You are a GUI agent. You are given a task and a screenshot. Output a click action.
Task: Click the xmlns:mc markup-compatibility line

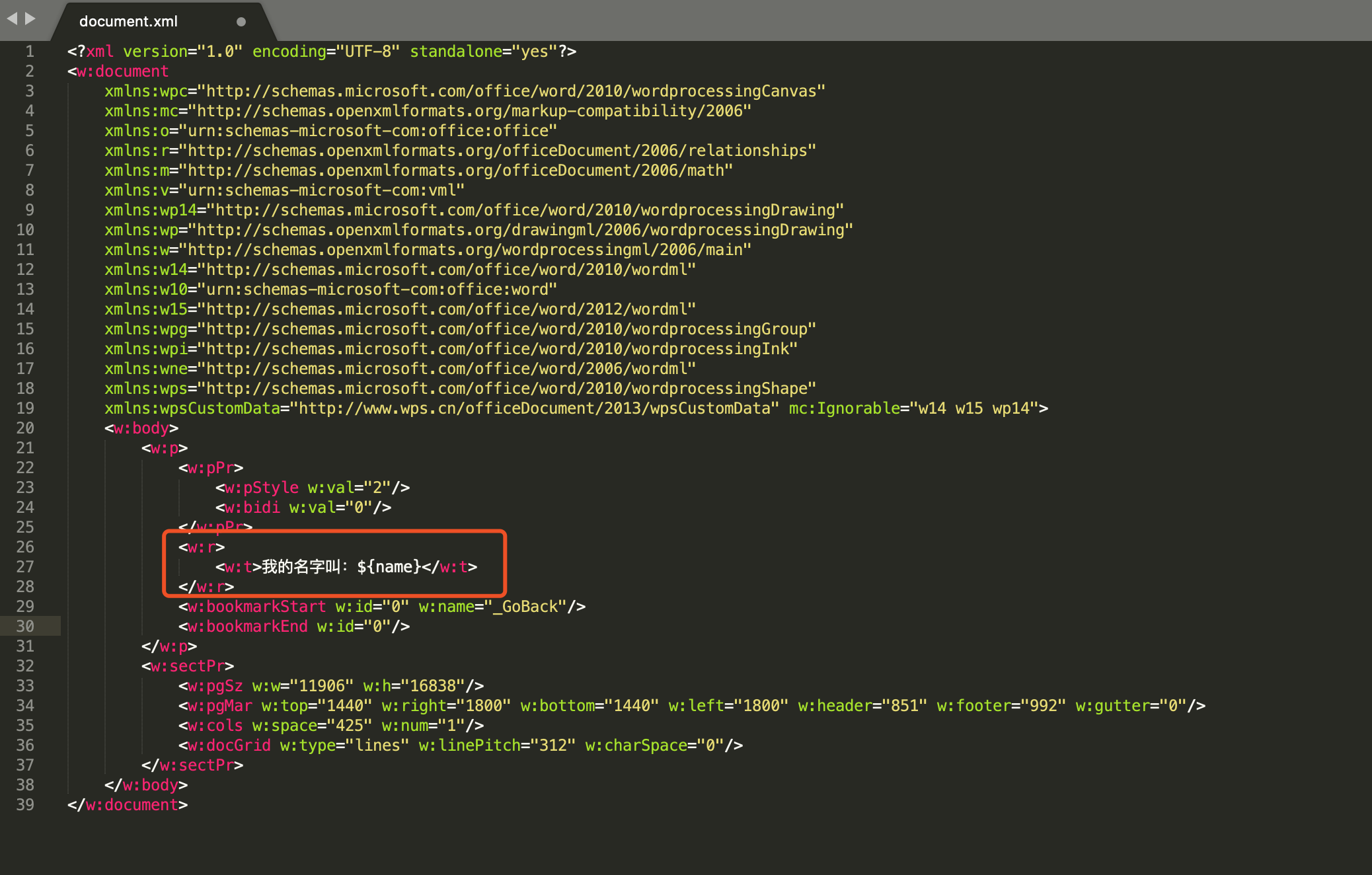coord(428,110)
